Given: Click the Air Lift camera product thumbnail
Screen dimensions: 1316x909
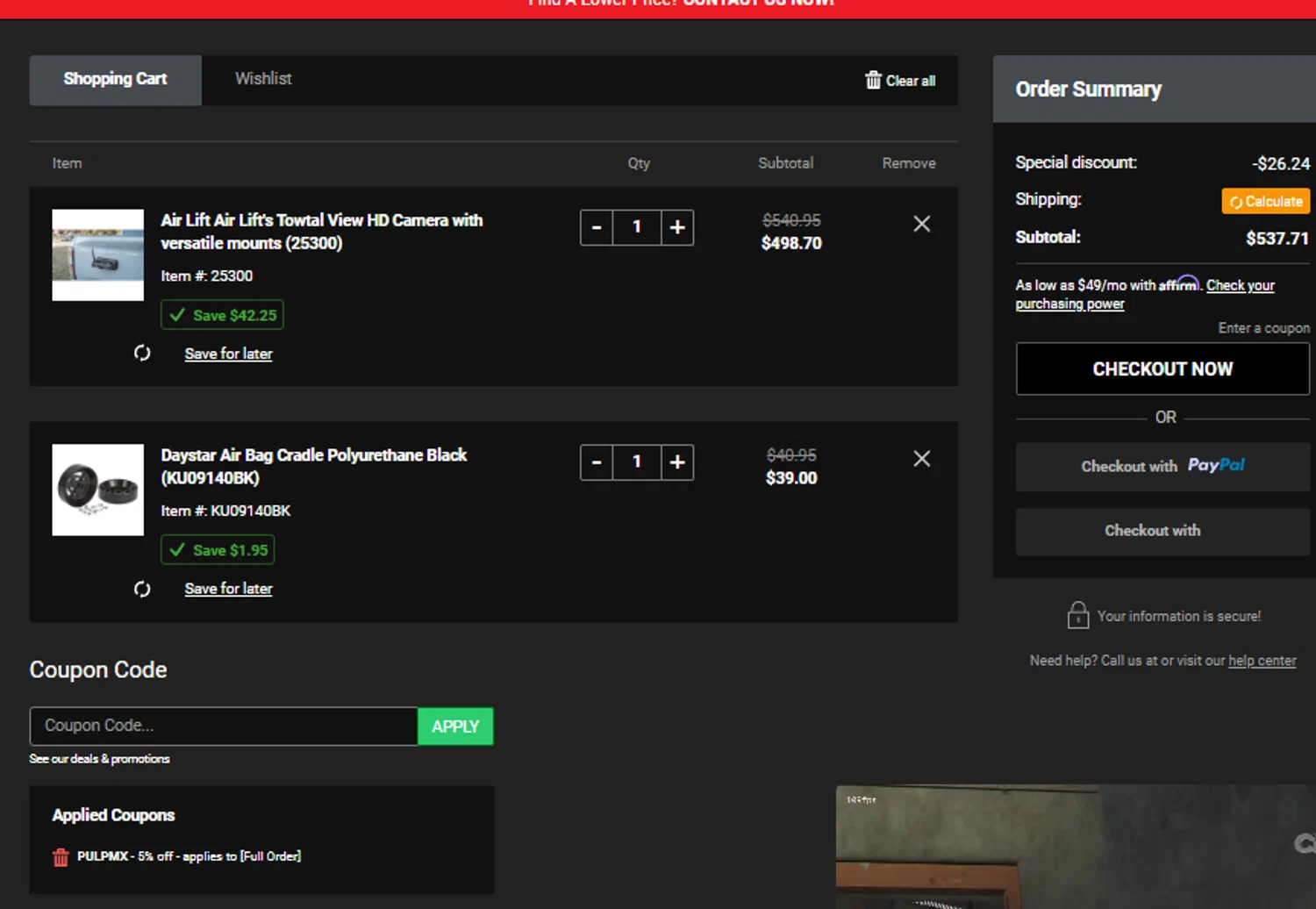Looking at the screenshot, I should click(x=97, y=254).
